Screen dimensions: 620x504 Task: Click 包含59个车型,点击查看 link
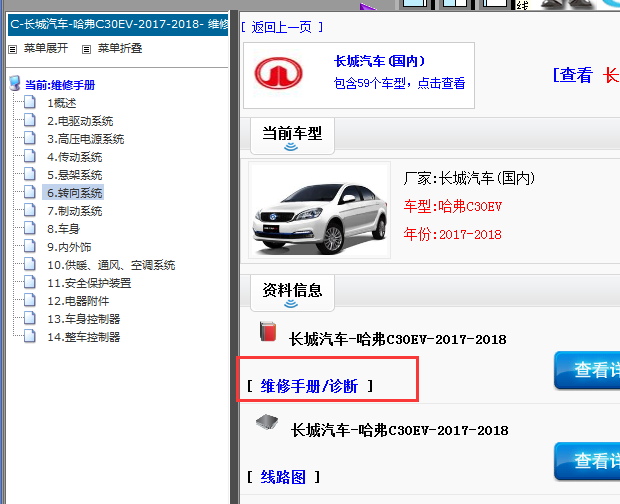399,83
